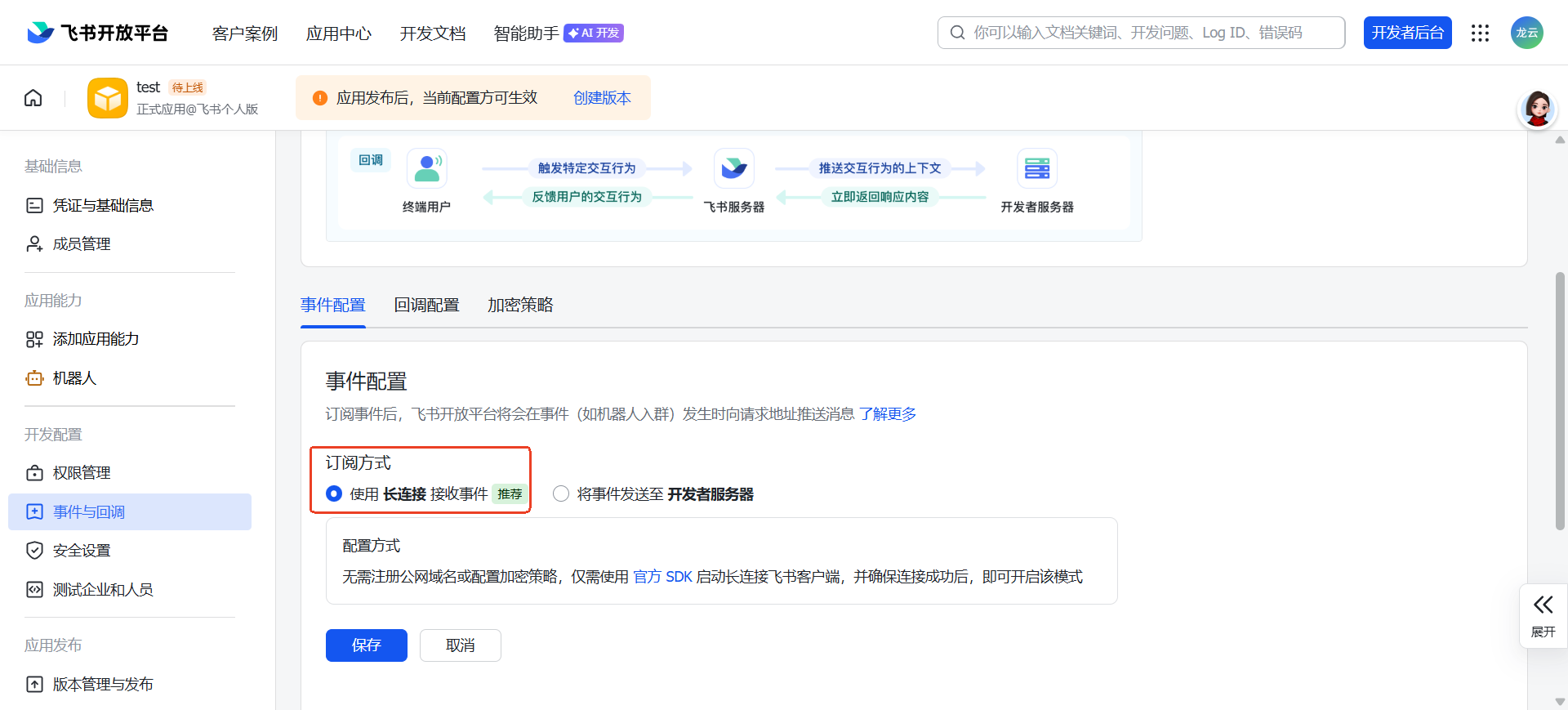Click the 创建版本 link
1568x710 pixels.
602,98
